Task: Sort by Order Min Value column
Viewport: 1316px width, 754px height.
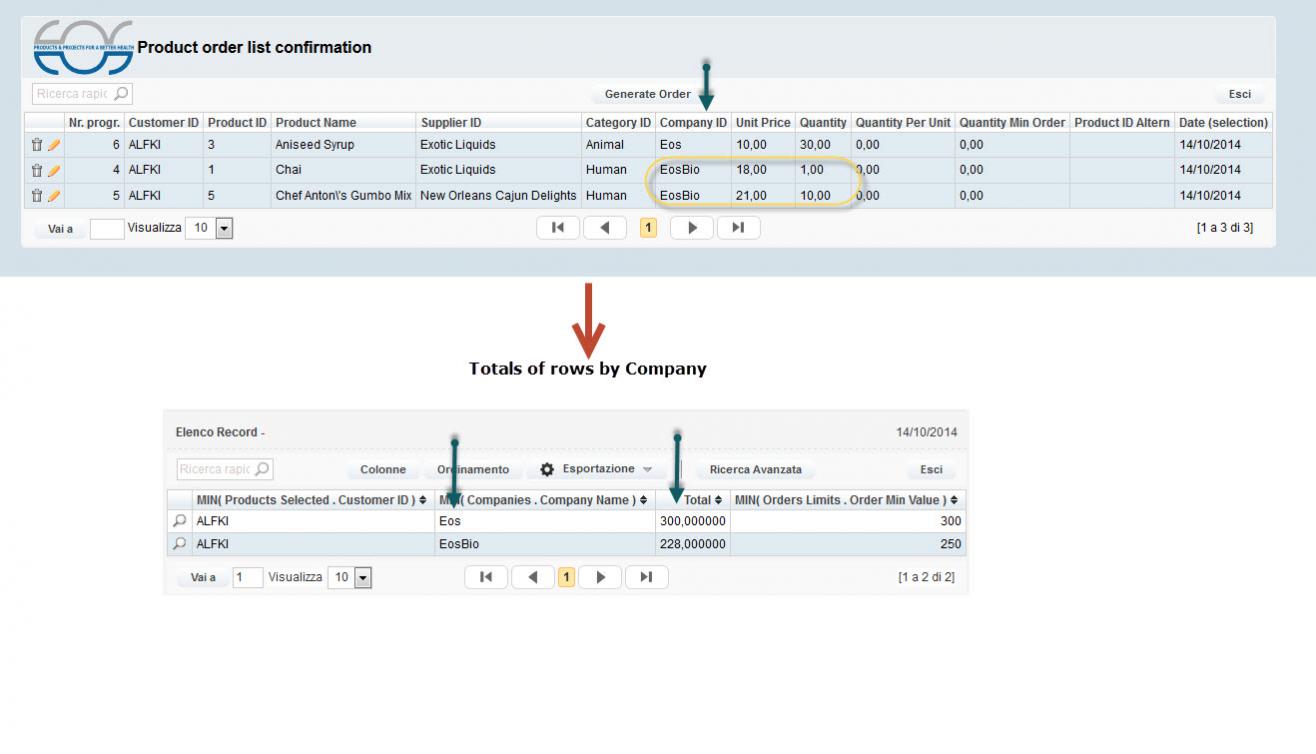Action: click(846, 500)
